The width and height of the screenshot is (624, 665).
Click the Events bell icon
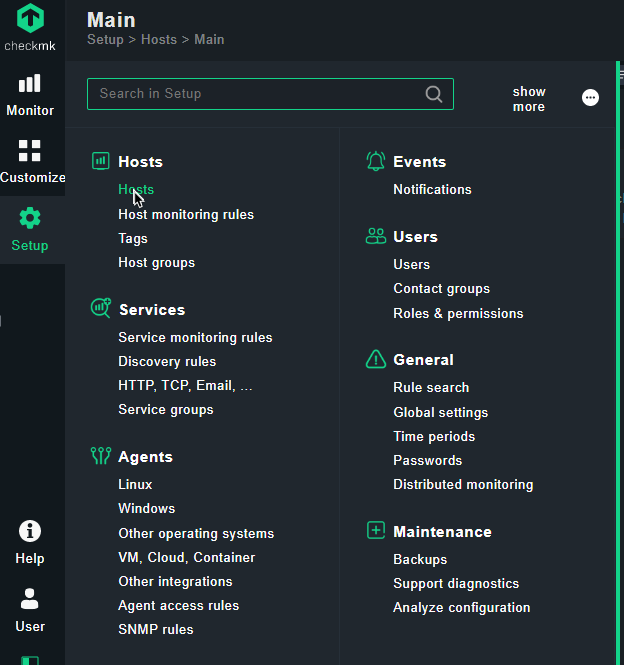coord(375,161)
